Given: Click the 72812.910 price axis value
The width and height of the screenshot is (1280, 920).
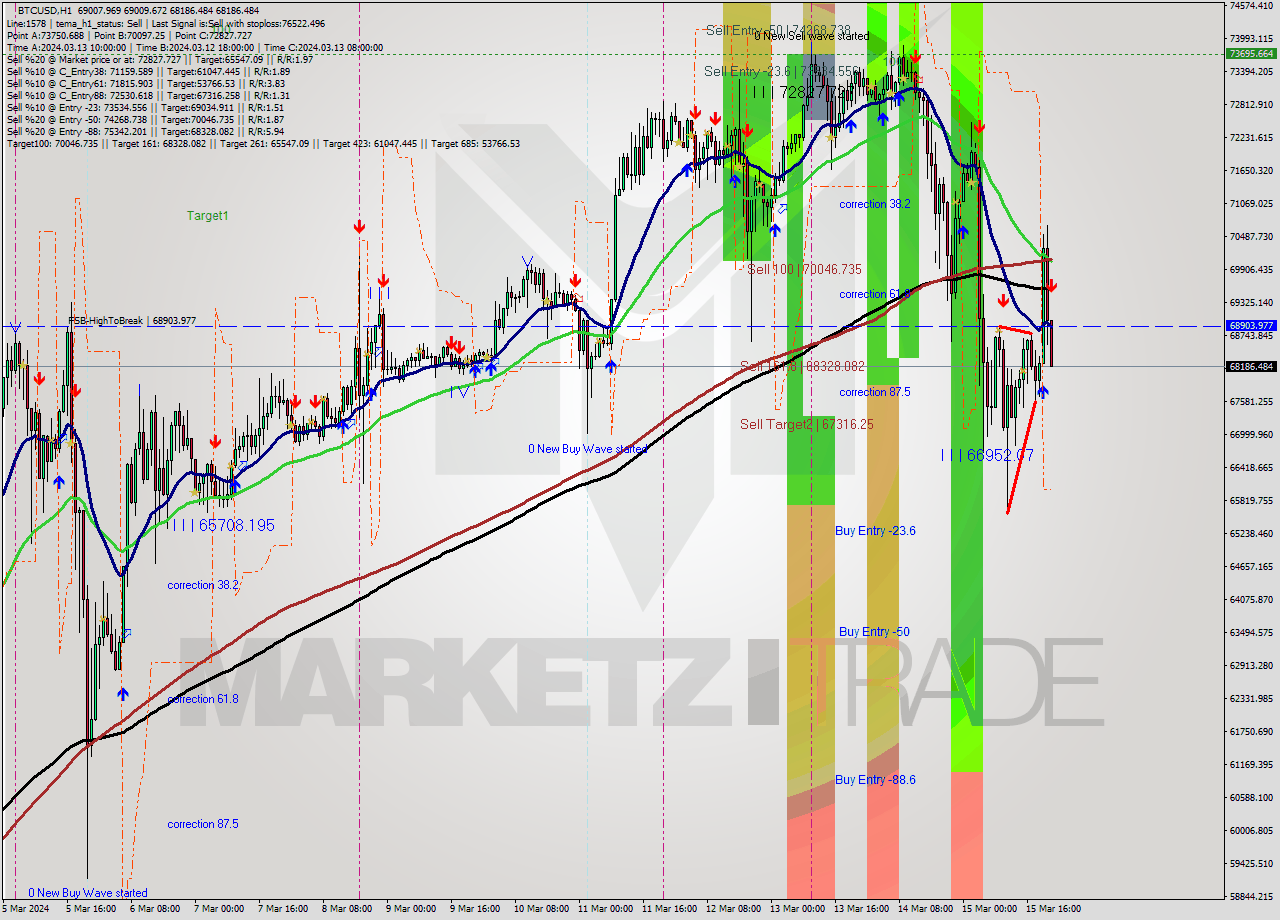Looking at the screenshot, I should [1251, 104].
